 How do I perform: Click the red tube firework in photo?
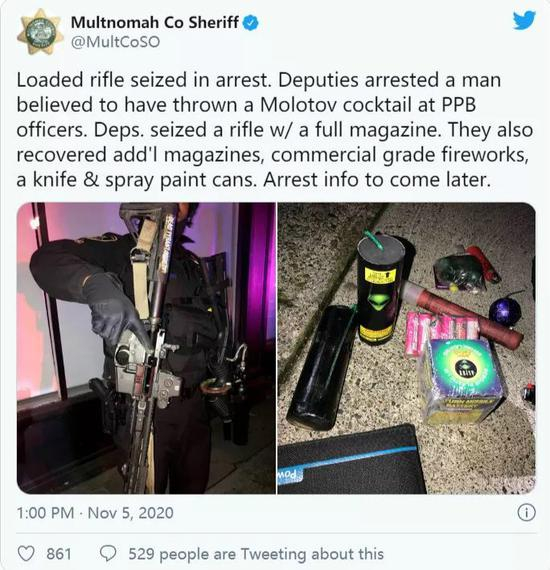[x=463, y=313]
